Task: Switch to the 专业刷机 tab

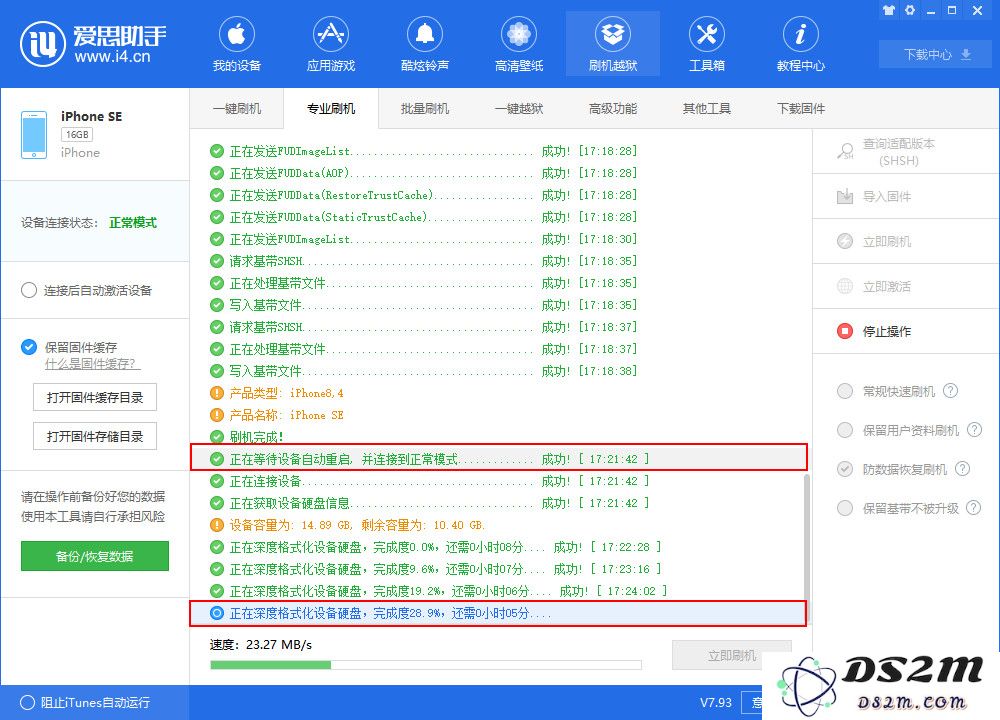Action: click(x=330, y=108)
